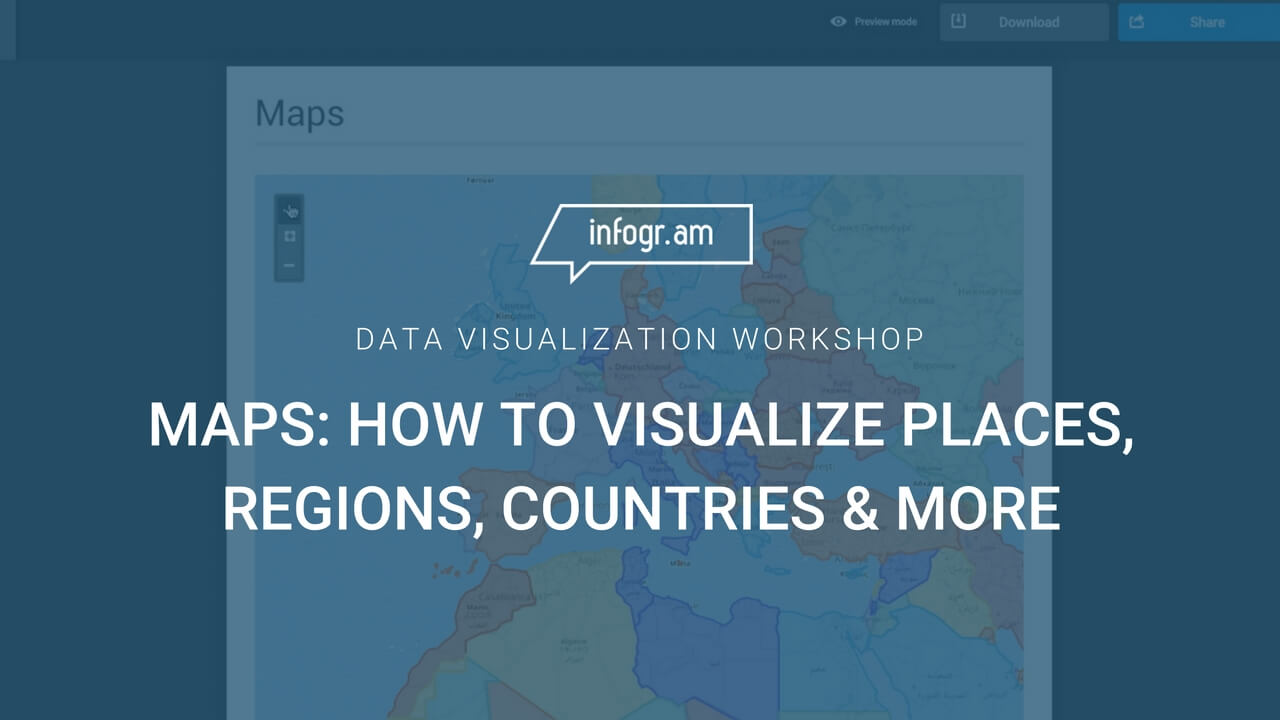The height and width of the screenshot is (720, 1280).
Task: Click the zoom out minus icon on the map toolbar
Action: [290, 265]
